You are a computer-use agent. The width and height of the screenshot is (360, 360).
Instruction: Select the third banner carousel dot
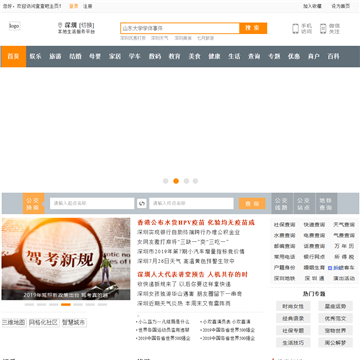[186, 181]
